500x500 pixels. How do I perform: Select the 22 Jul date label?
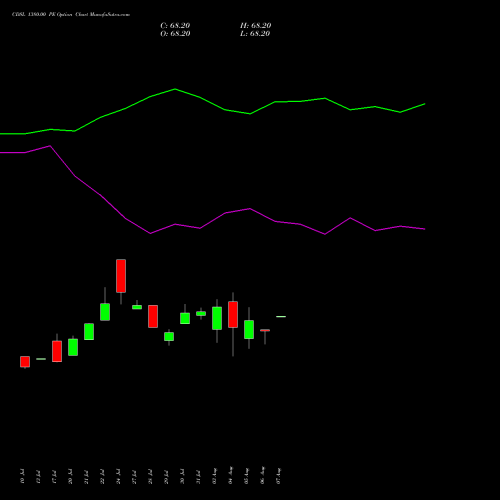point(102,476)
